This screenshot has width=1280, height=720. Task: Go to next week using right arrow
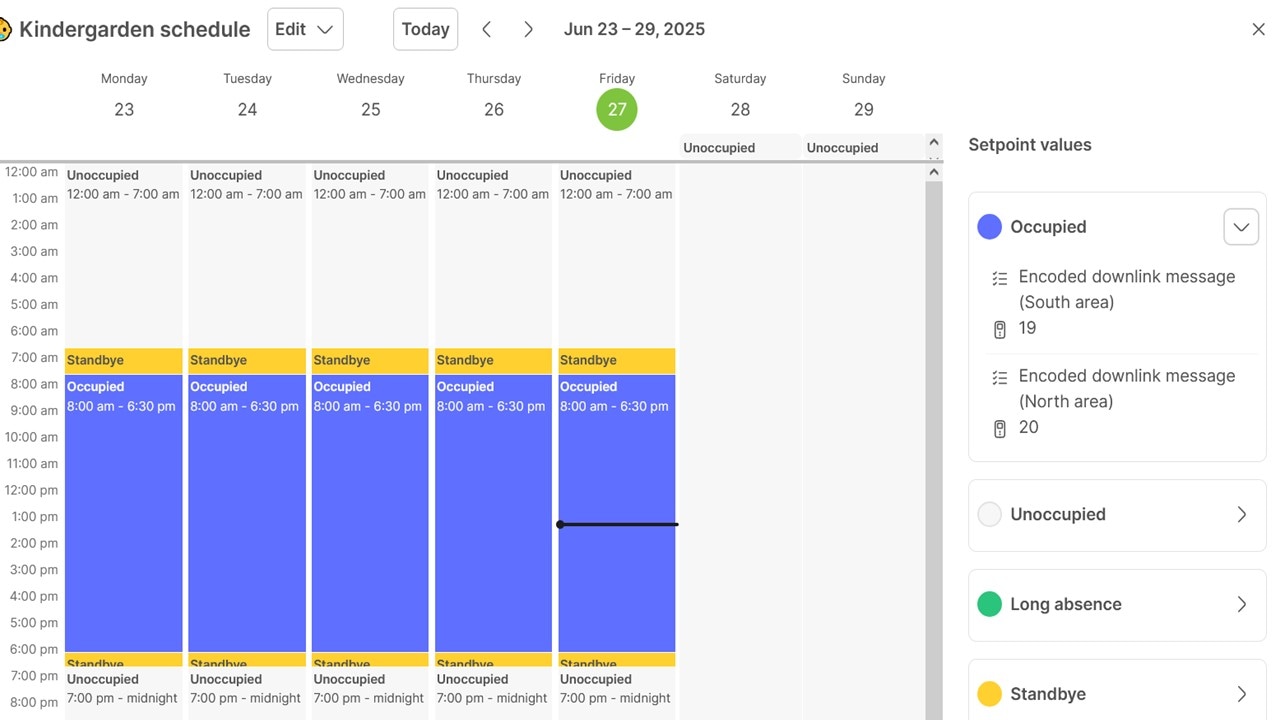point(528,30)
